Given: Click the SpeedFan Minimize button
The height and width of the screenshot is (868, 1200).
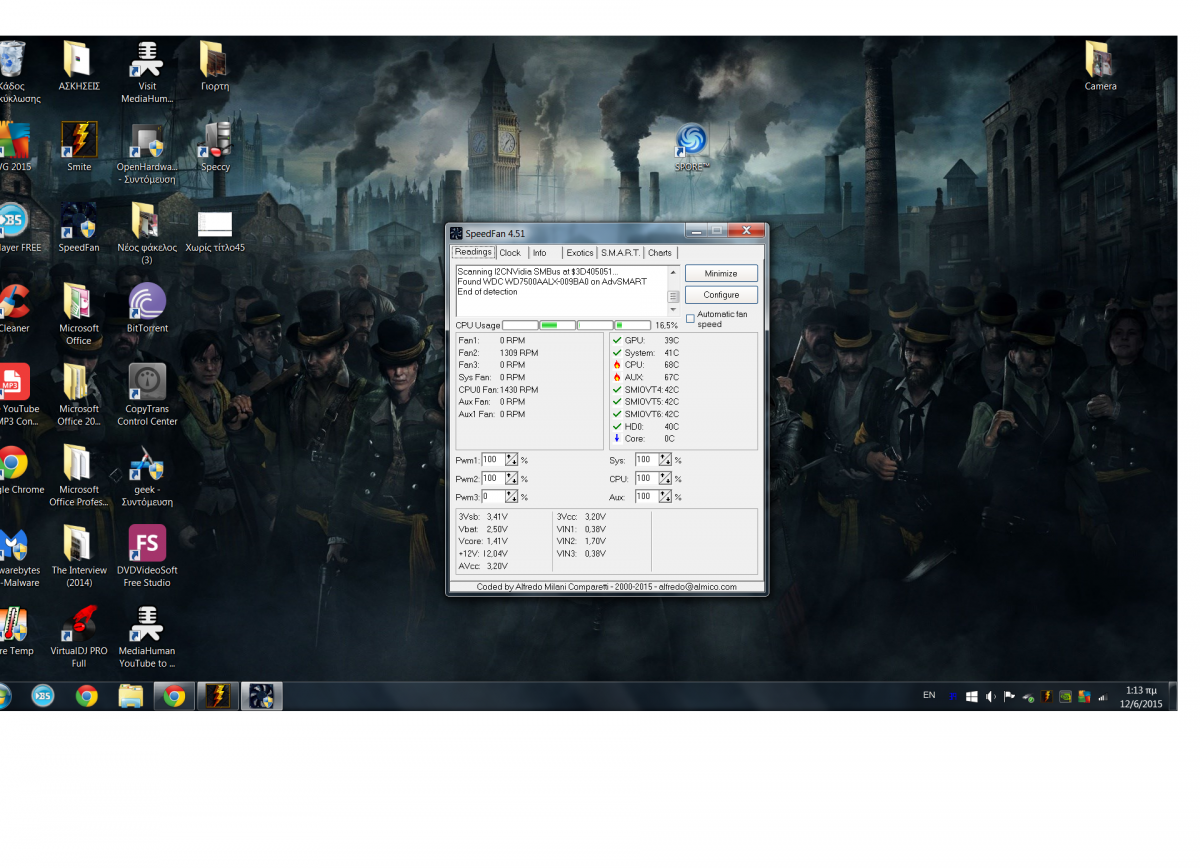Looking at the screenshot, I should pos(721,273).
